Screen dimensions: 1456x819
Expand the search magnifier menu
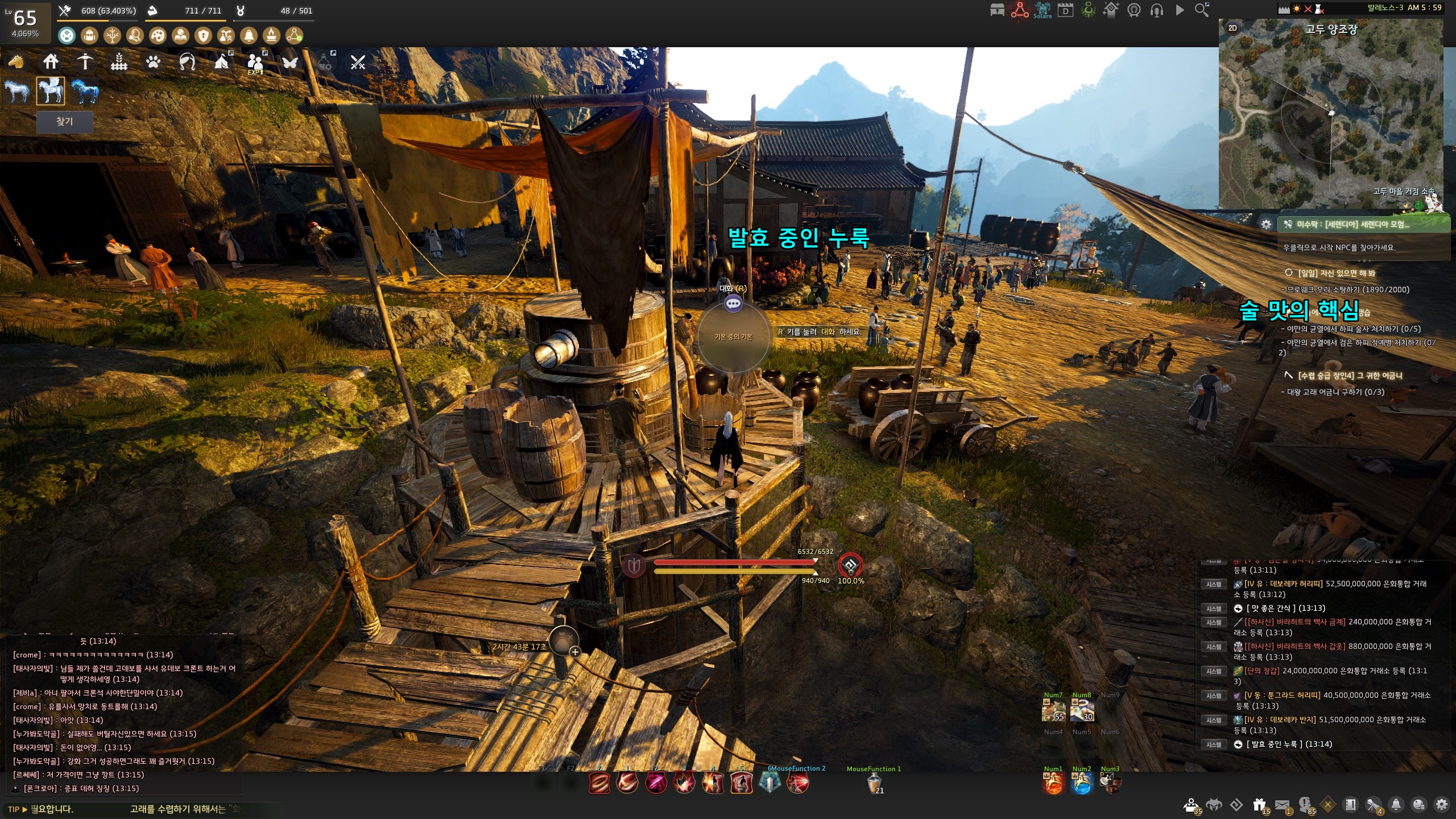1201,10
